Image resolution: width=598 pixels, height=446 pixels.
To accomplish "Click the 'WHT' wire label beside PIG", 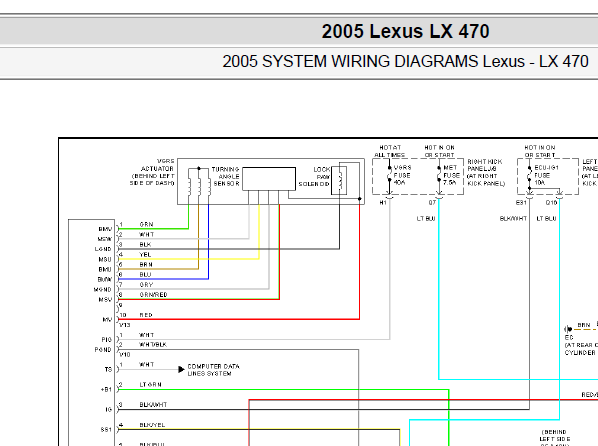I will [x=147, y=335].
